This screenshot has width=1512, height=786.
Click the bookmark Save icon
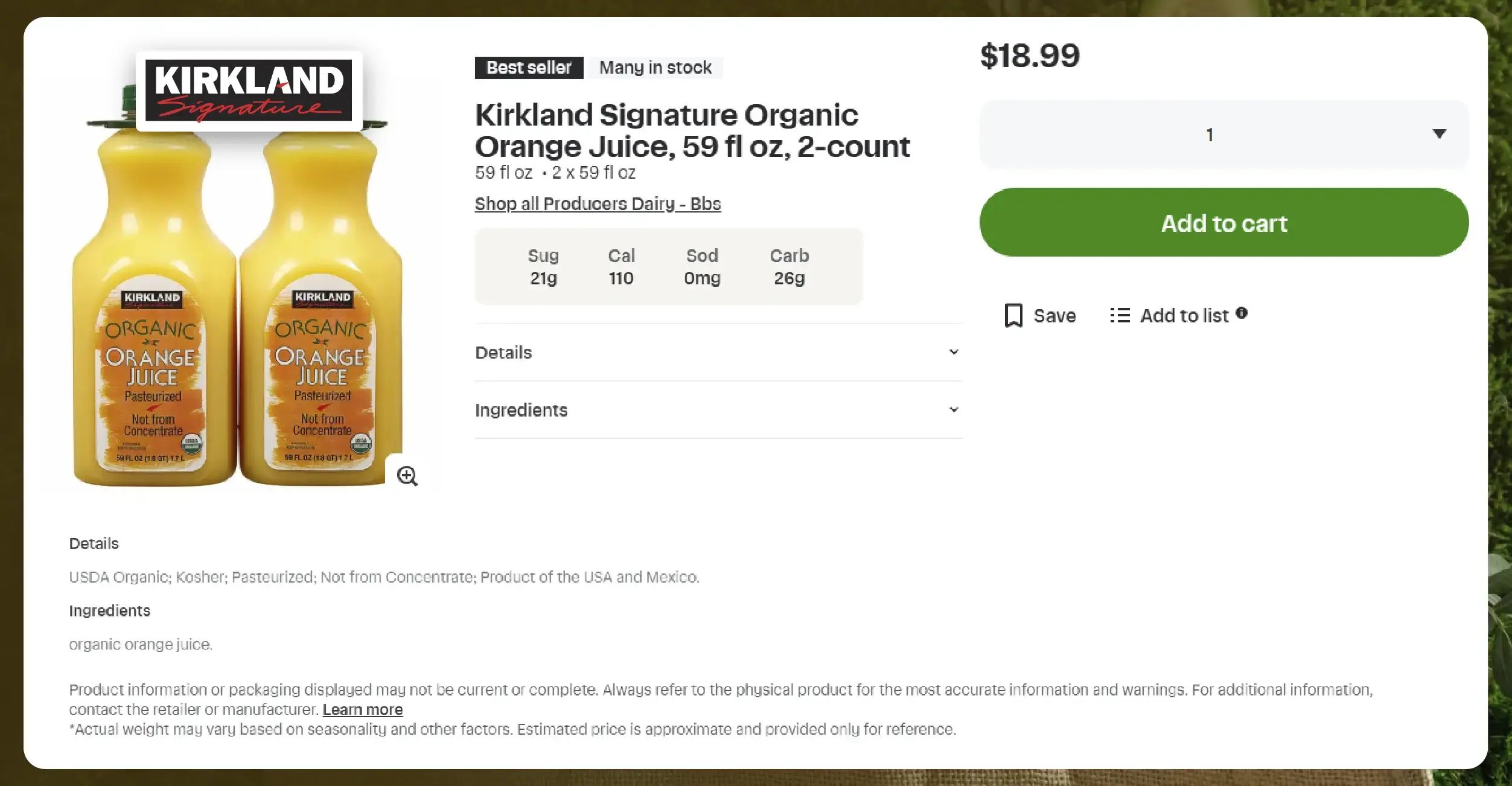(x=1015, y=315)
